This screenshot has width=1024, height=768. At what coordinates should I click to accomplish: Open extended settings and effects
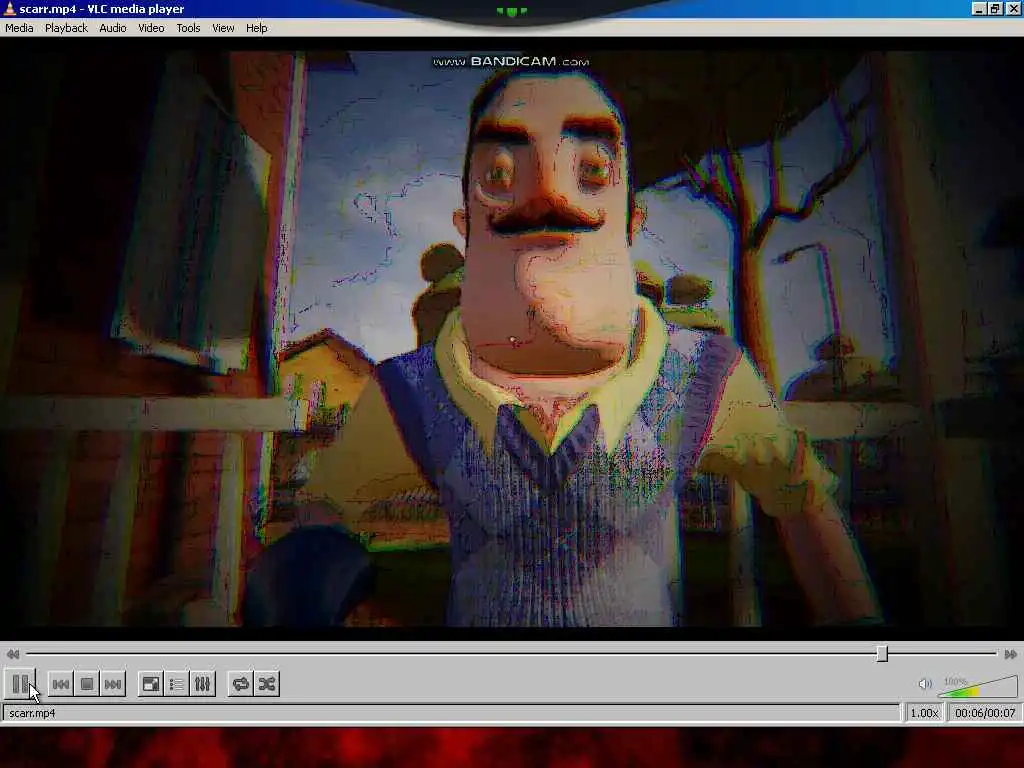[x=202, y=684]
